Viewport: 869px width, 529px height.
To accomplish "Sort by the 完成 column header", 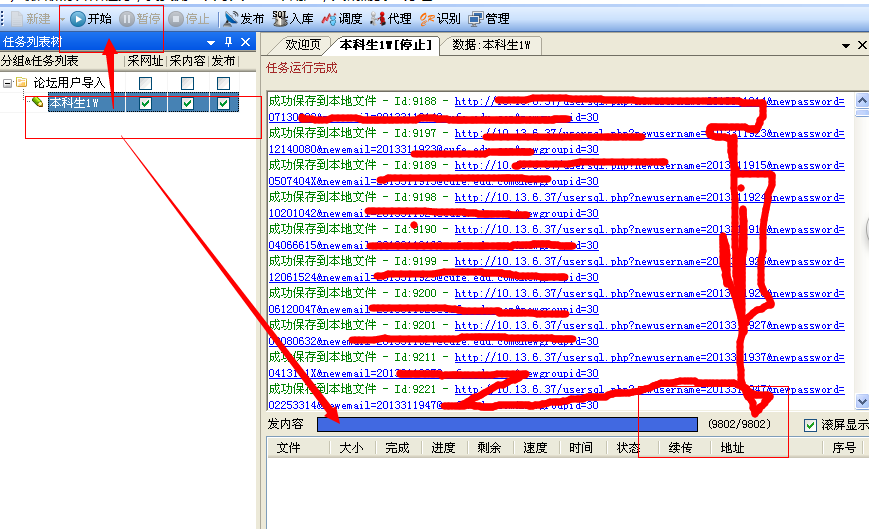I will 397,448.
